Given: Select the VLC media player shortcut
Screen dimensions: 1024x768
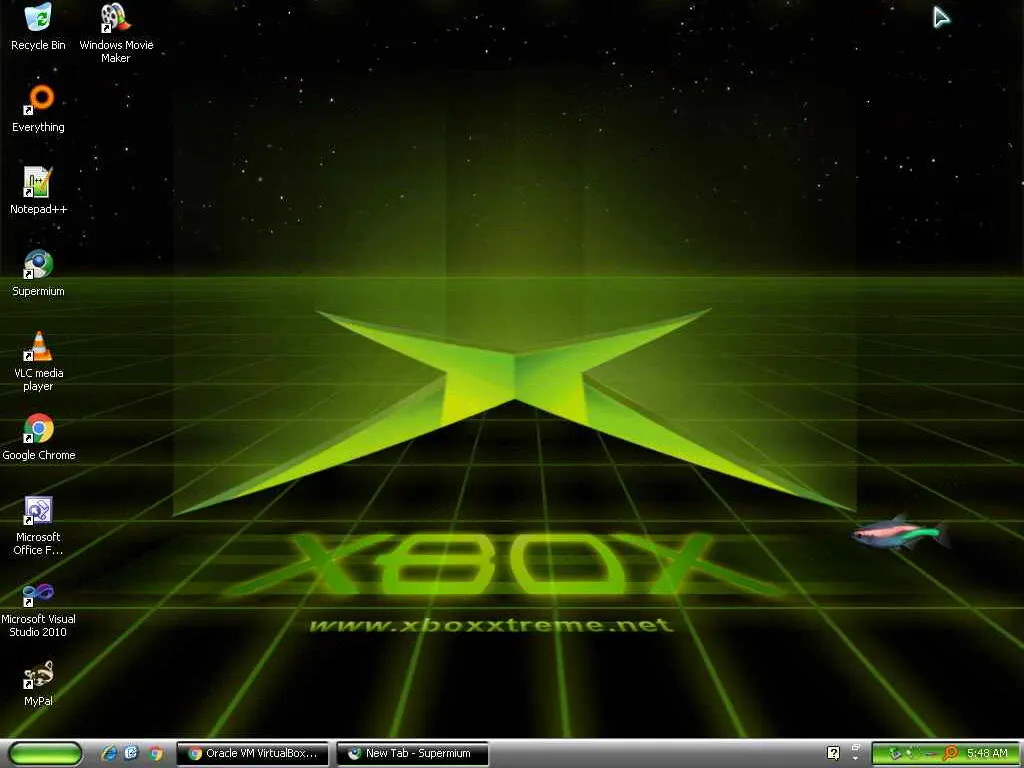Looking at the screenshot, I should (x=38, y=361).
